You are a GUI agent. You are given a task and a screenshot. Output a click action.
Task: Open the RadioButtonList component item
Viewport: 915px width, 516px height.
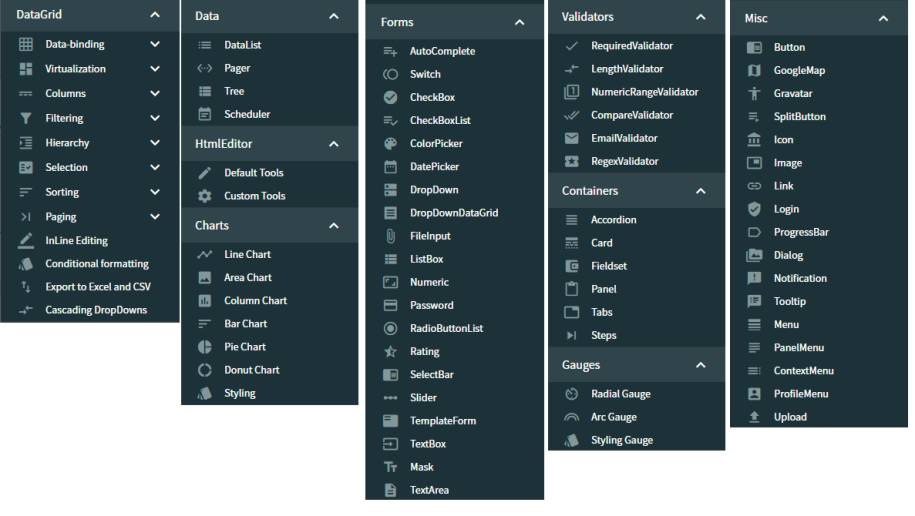click(455, 329)
